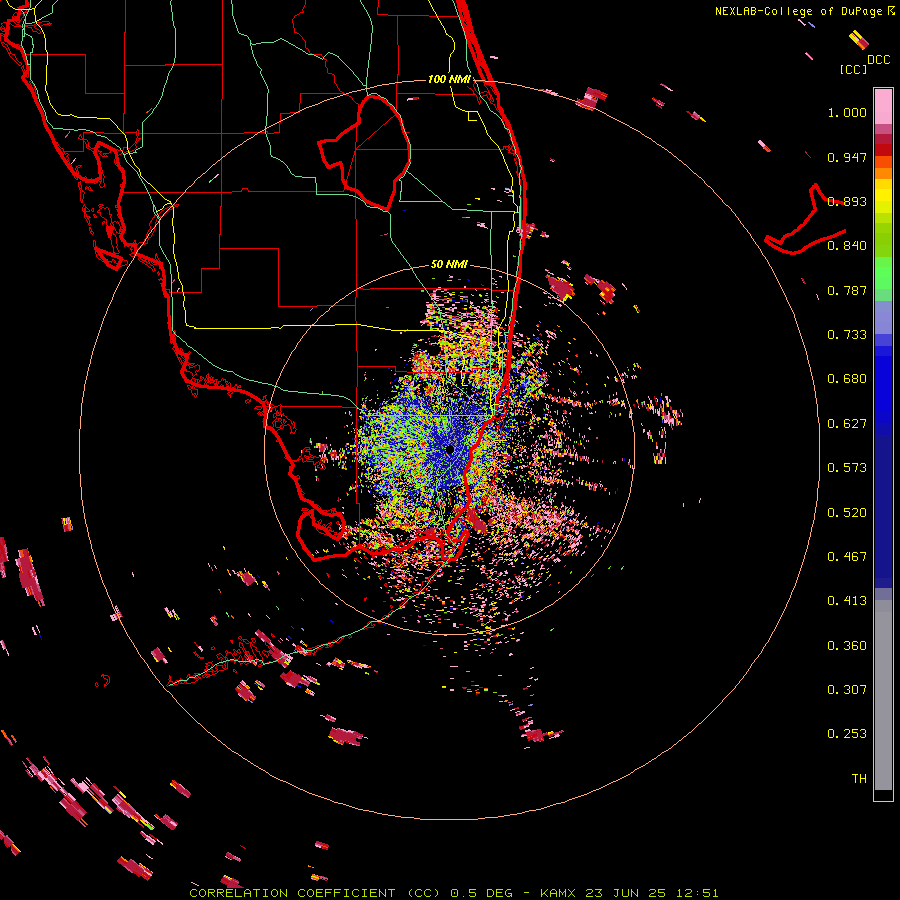Click the 0.413 scale value

tap(847, 601)
